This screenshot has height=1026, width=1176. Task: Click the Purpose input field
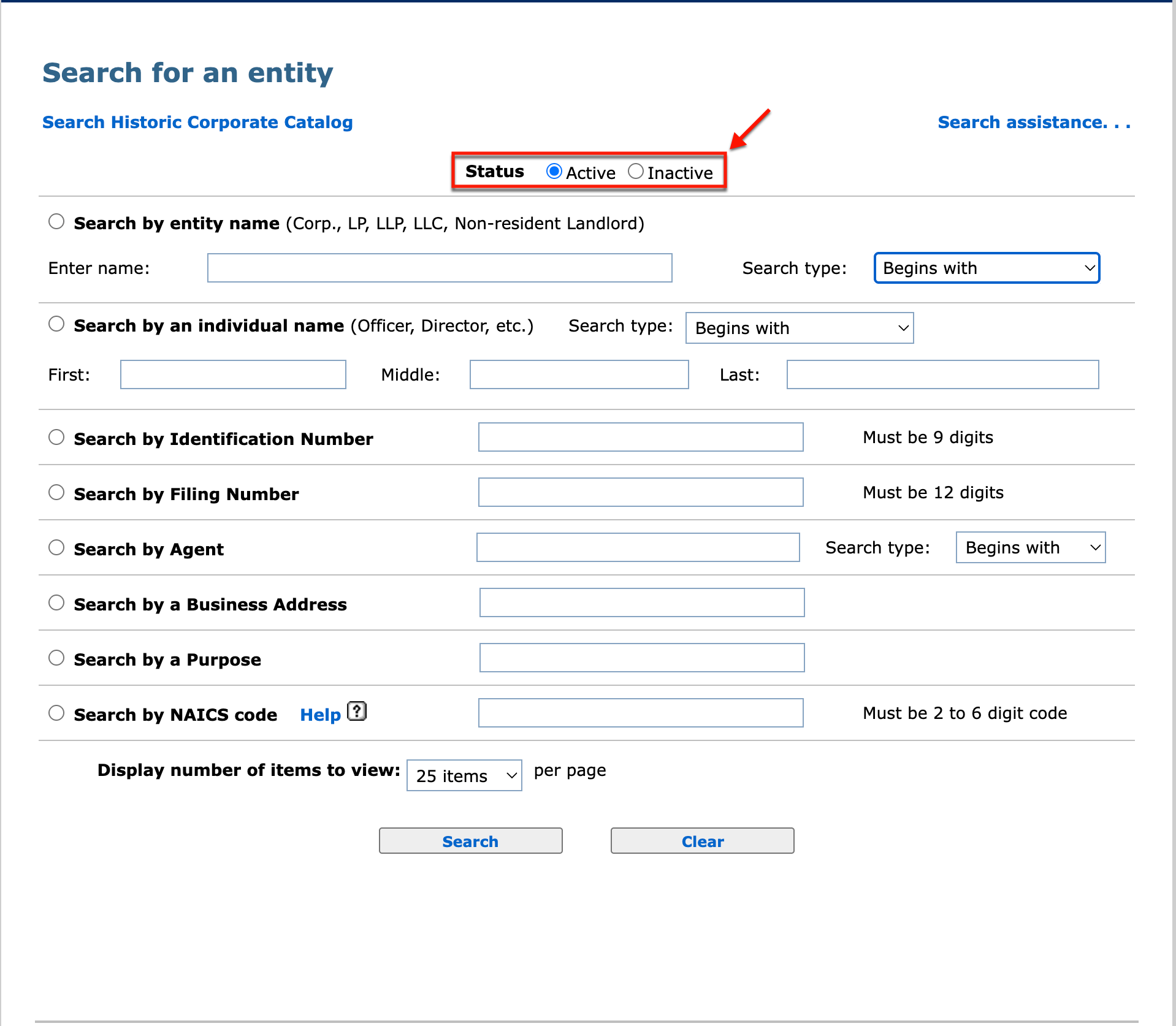pyautogui.click(x=642, y=658)
